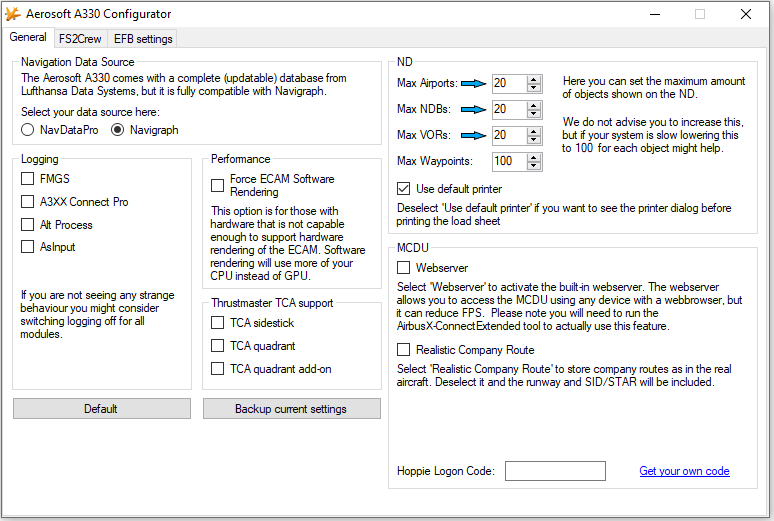Select the General tab

point(28,37)
